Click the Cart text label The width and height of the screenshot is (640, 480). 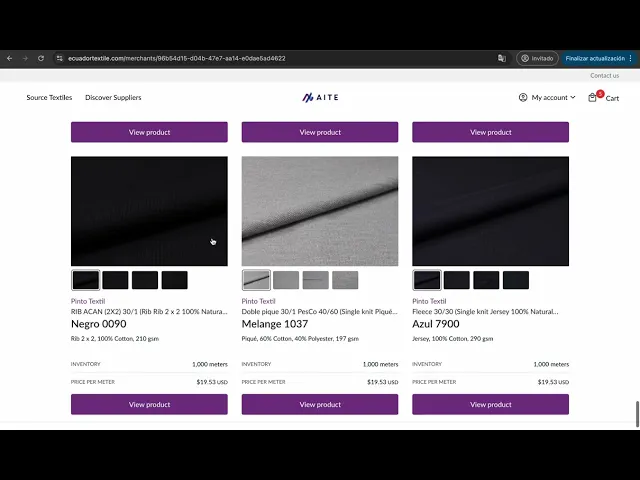pyautogui.click(x=612, y=98)
